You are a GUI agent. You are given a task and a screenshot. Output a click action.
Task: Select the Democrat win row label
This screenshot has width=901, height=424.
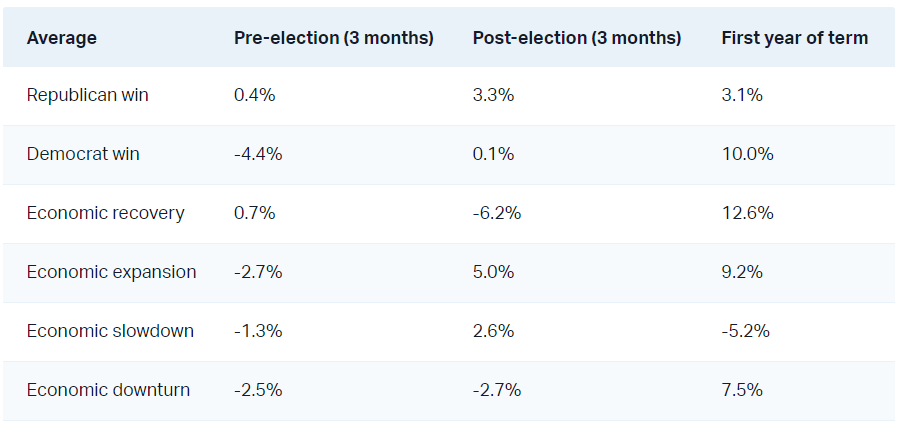pyautogui.click(x=83, y=154)
